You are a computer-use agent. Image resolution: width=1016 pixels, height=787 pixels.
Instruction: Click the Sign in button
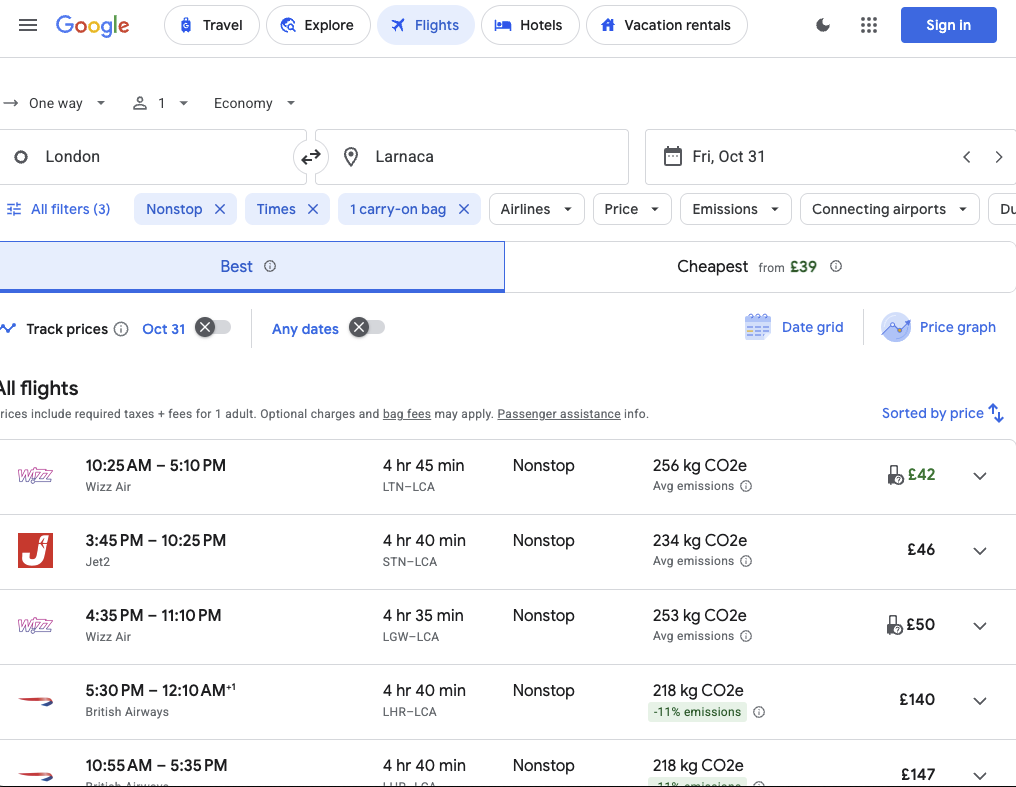[x=948, y=25]
